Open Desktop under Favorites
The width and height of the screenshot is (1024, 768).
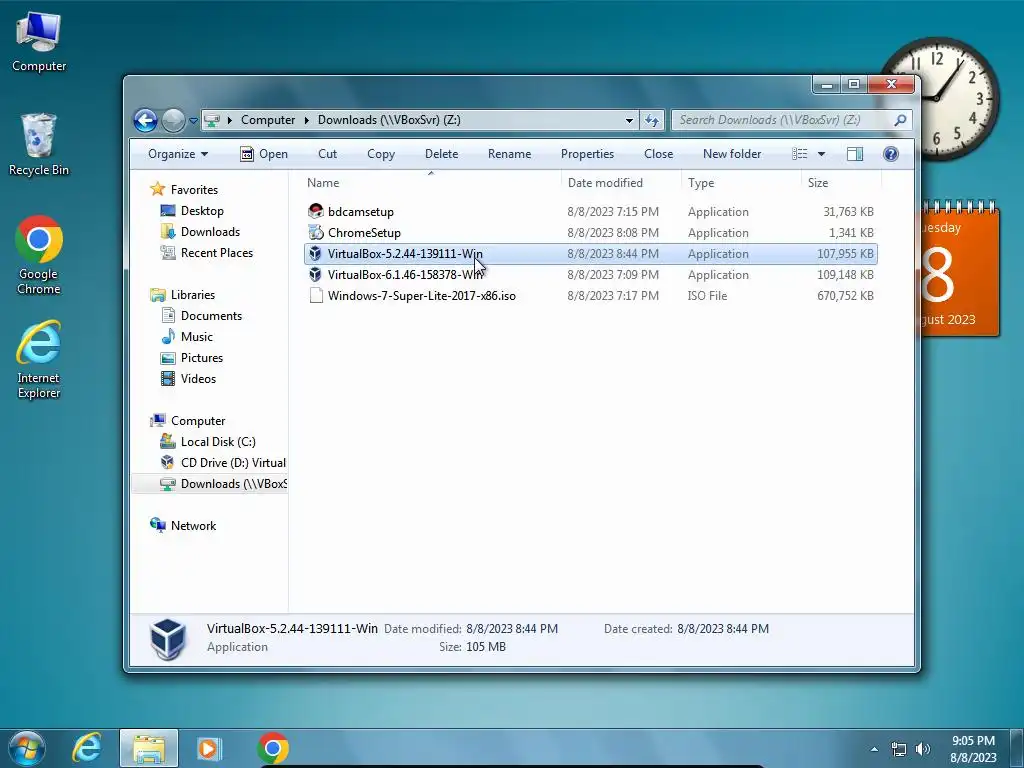[x=202, y=210]
